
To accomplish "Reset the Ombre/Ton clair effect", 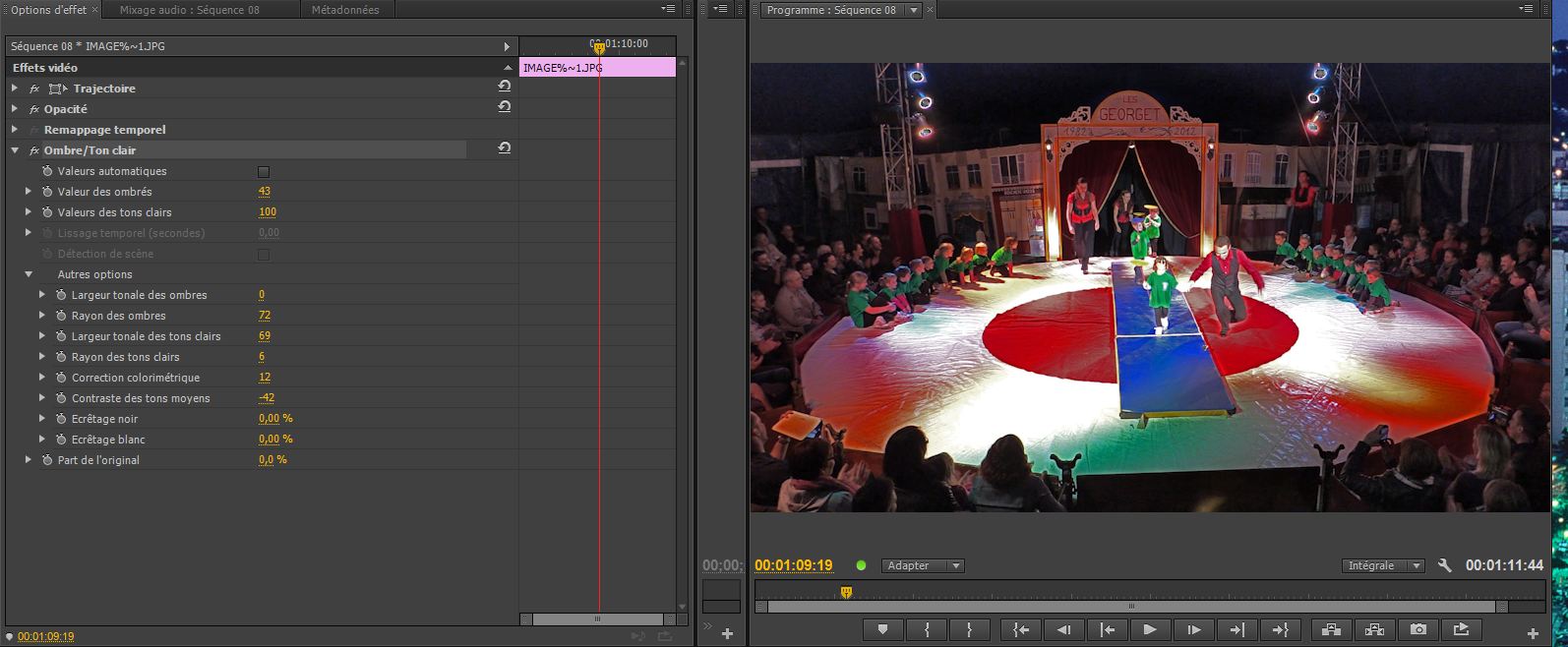I will [504, 148].
